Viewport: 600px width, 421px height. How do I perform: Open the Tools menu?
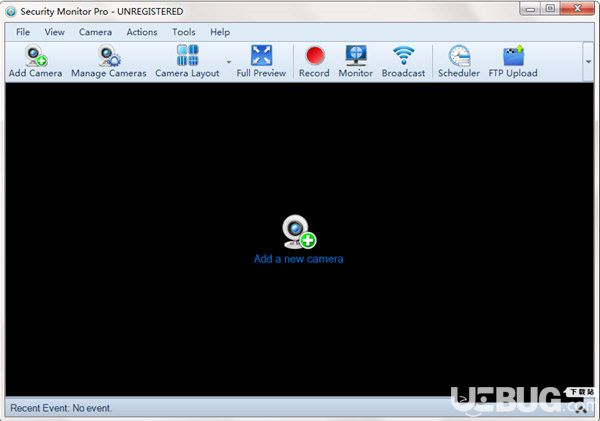coord(184,32)
